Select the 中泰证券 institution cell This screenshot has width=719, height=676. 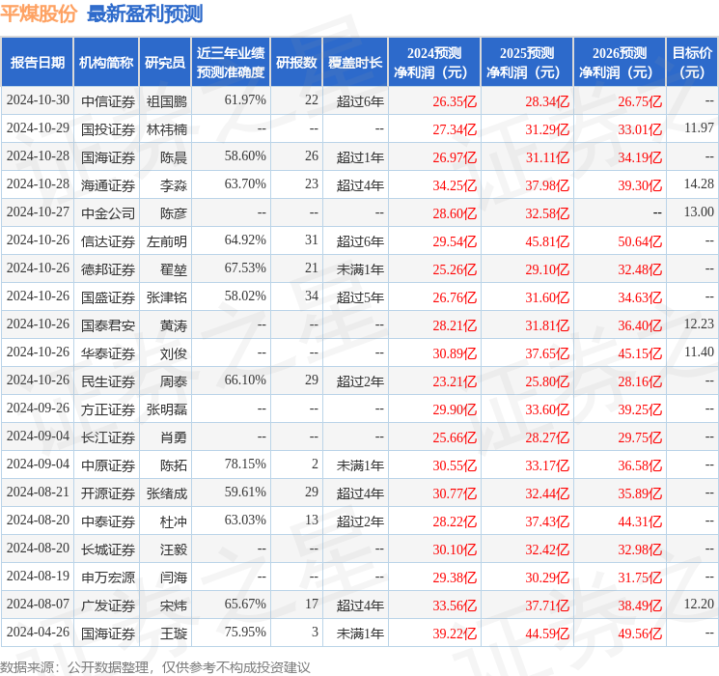point(108,521)
